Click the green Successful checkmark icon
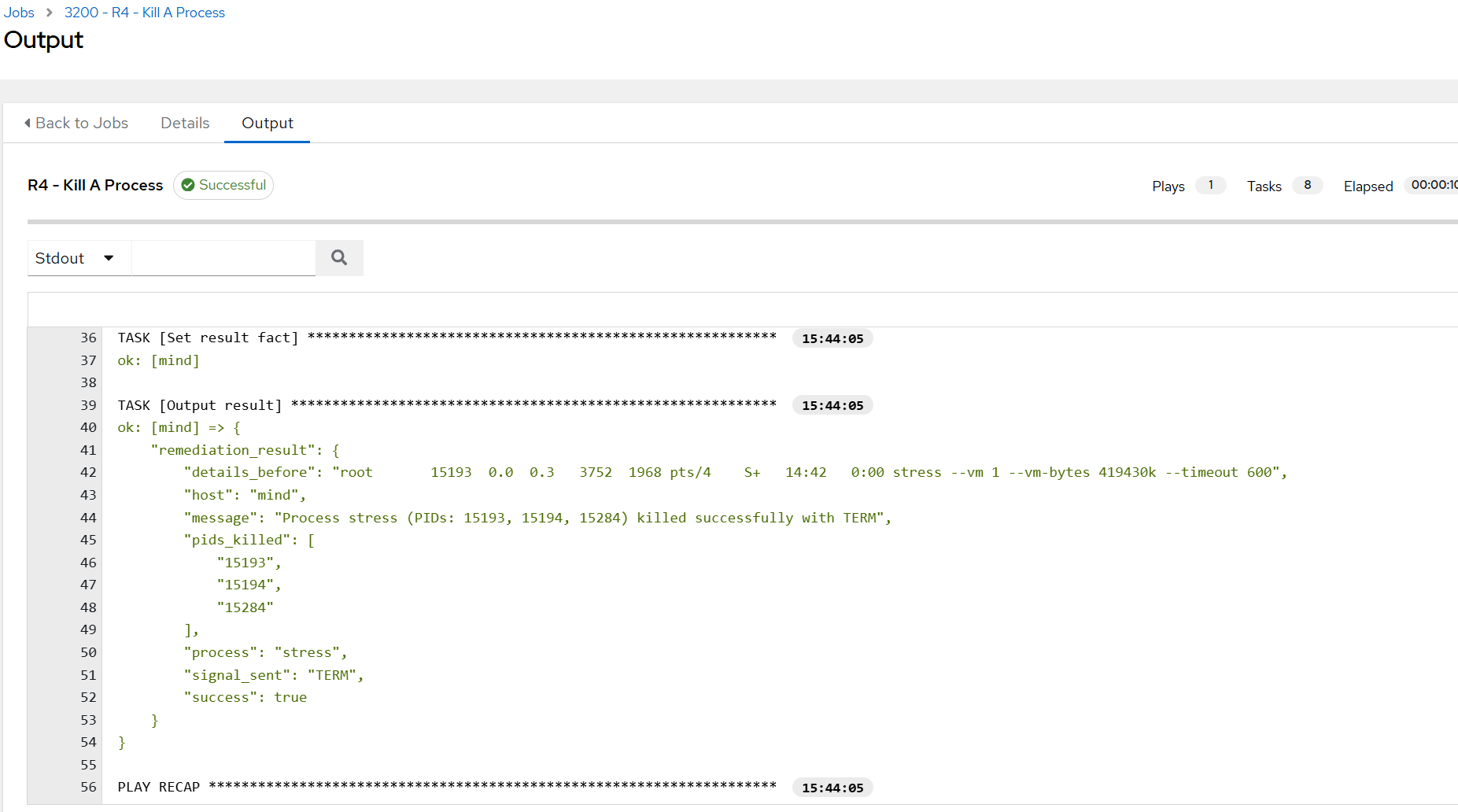 [x=188, y=185]
